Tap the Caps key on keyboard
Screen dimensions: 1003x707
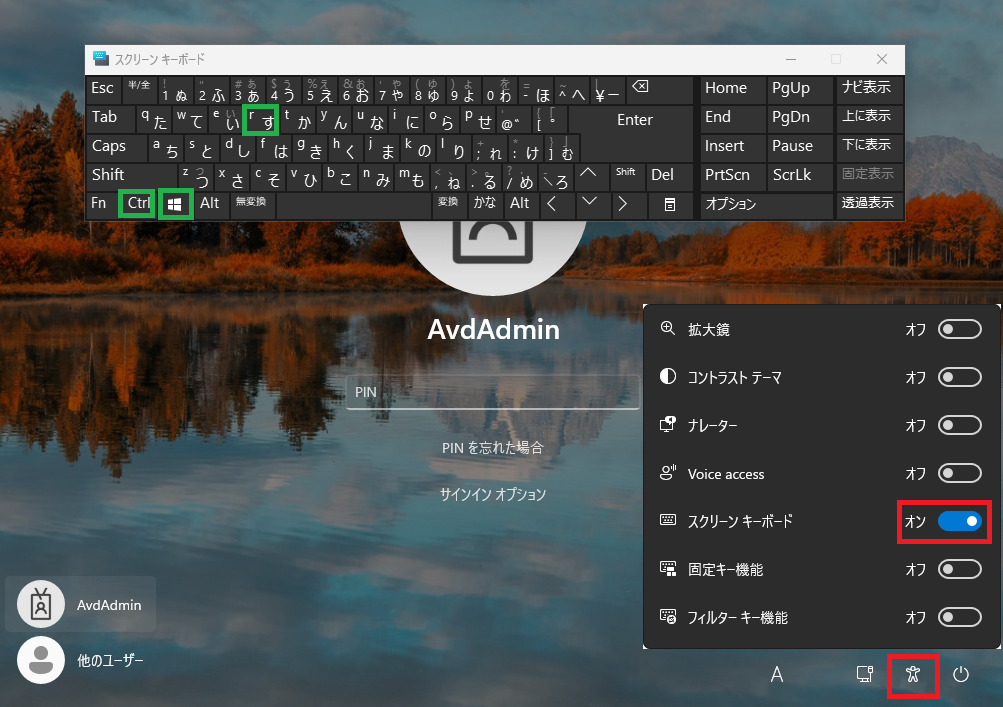click(116, 147)
